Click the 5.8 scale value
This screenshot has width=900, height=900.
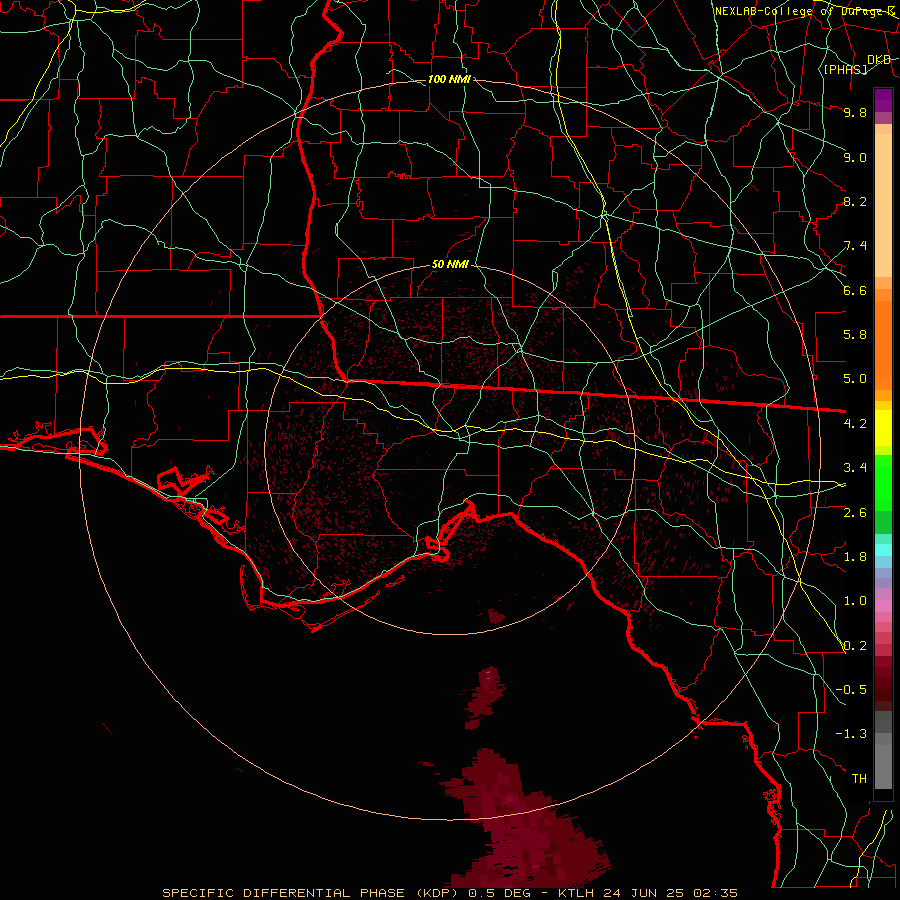coord(855,335)
